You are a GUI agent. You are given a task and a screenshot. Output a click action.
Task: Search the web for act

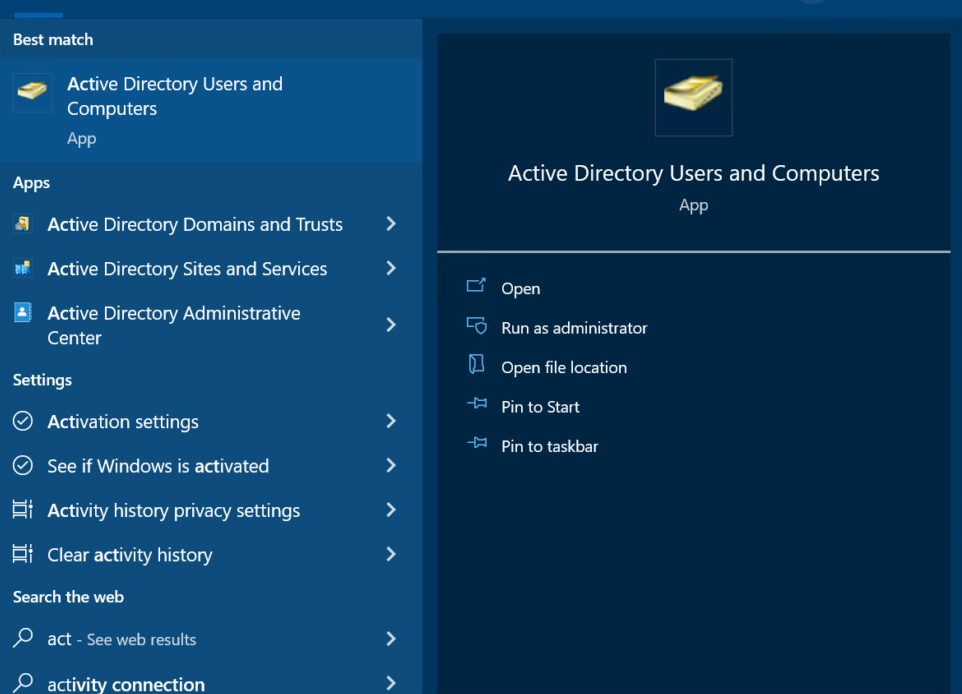pyautogui.click(x=121, y=639)
